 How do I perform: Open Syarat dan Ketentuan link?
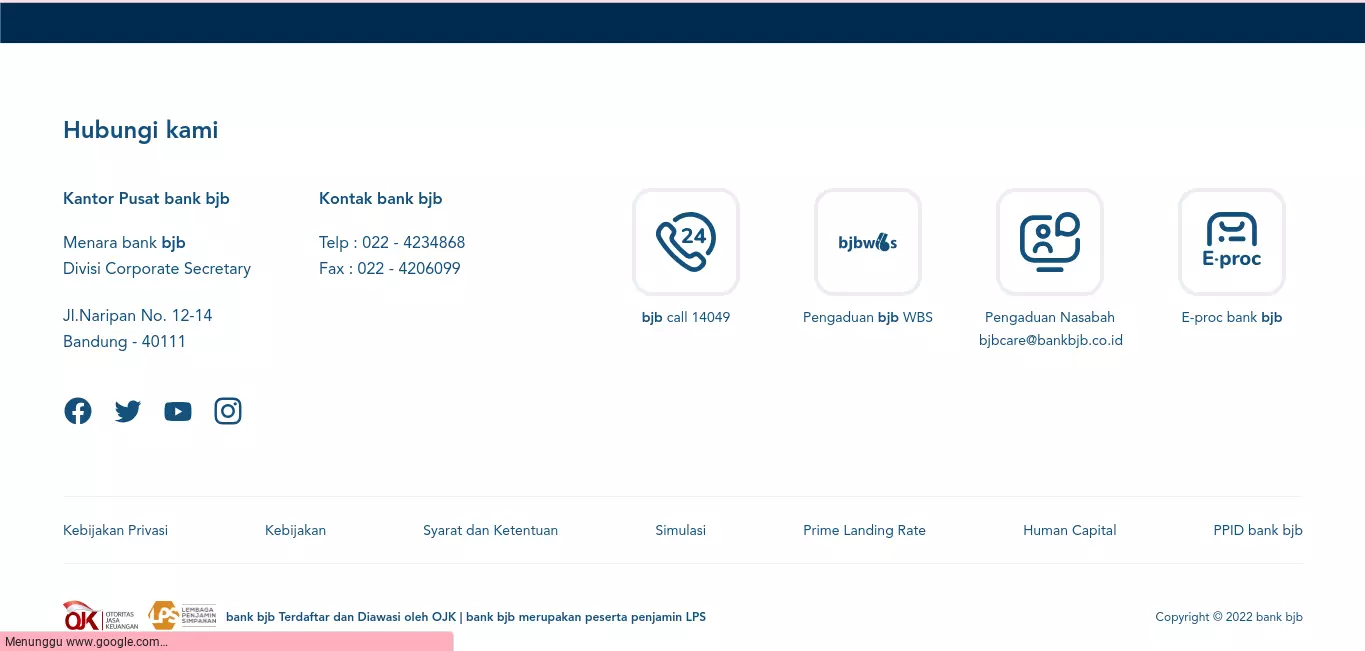(490, 530)
